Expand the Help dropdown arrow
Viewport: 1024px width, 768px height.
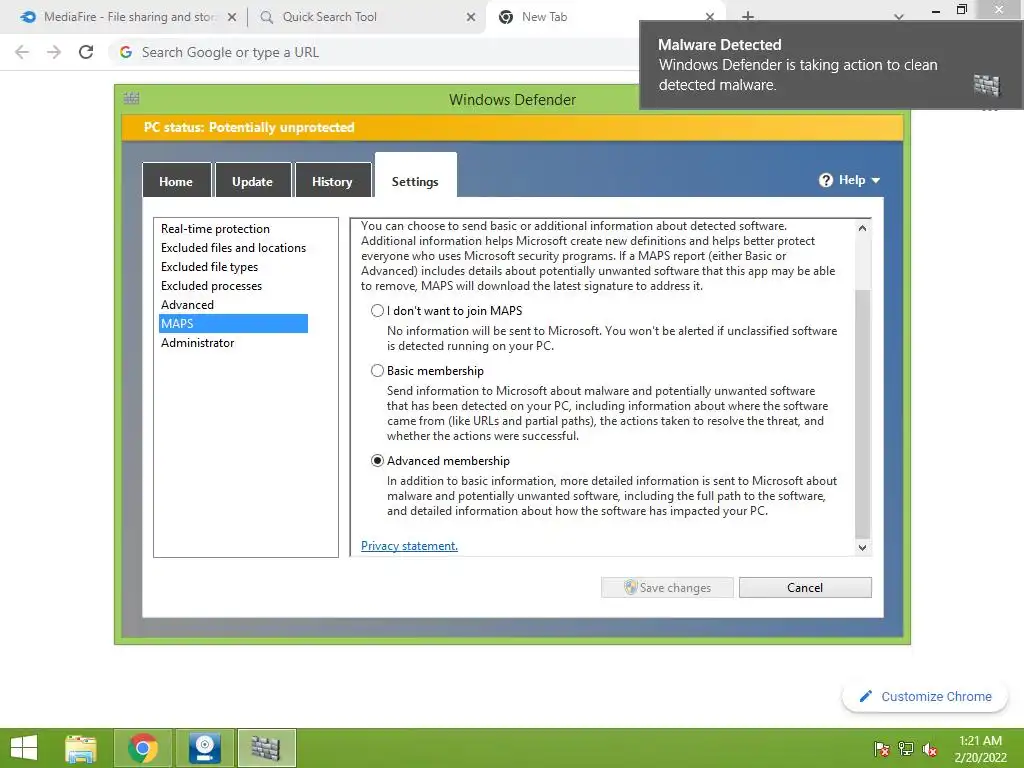tap(876, 180)
